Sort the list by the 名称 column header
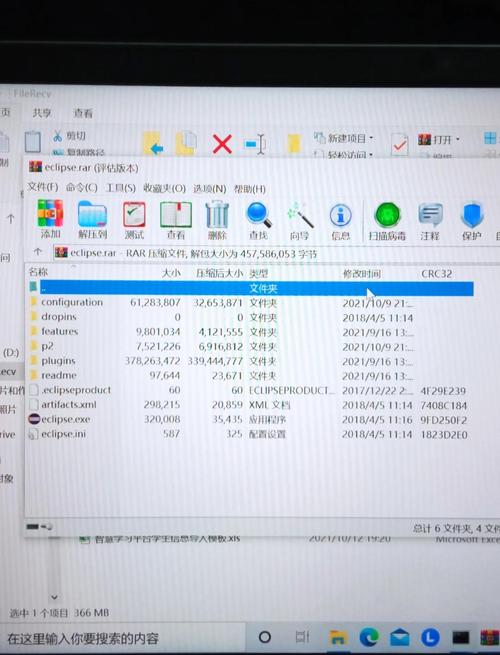This screenshot has width=500, height=655. [38, 272]
